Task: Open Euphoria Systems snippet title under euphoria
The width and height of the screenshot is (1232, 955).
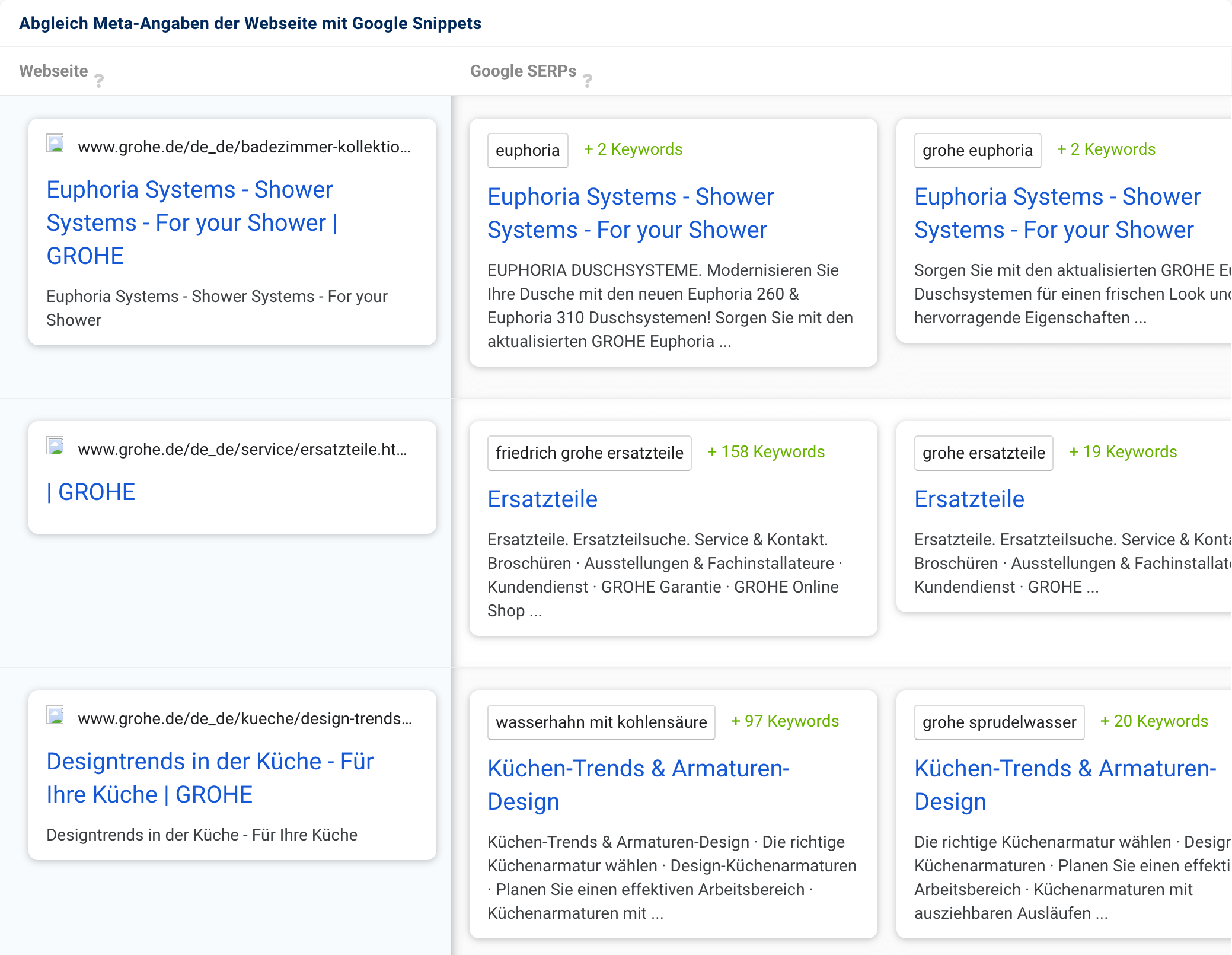Action: (631, 214)
